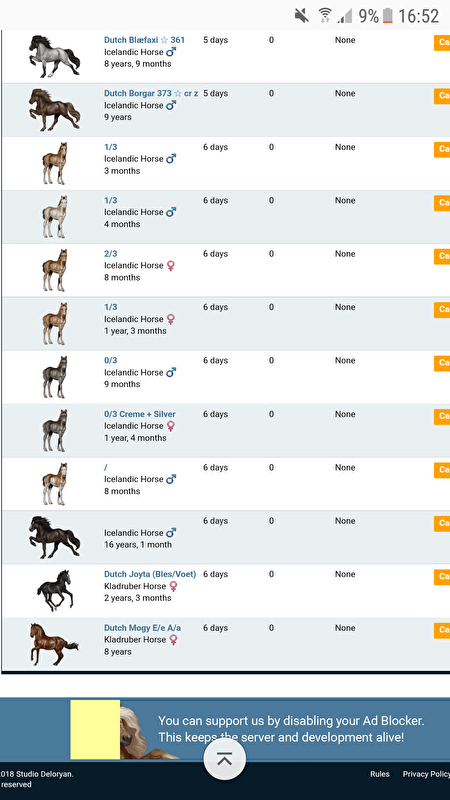Click the orange button in Dutch Blæfaxi row

pyautogui.click(x=442, y=42)
